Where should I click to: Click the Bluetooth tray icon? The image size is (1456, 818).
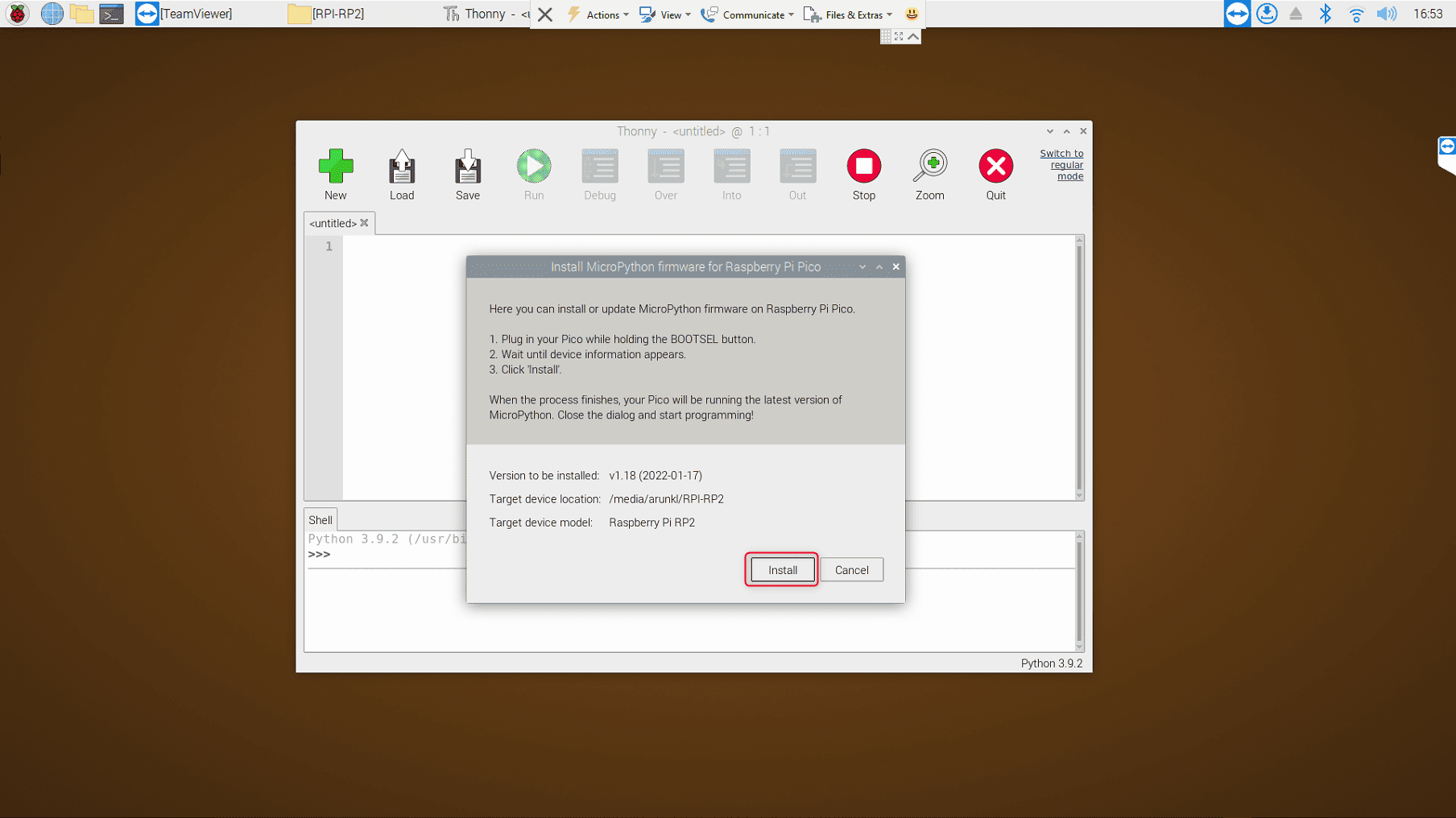pyautogui.click(x=1326, y=14)
